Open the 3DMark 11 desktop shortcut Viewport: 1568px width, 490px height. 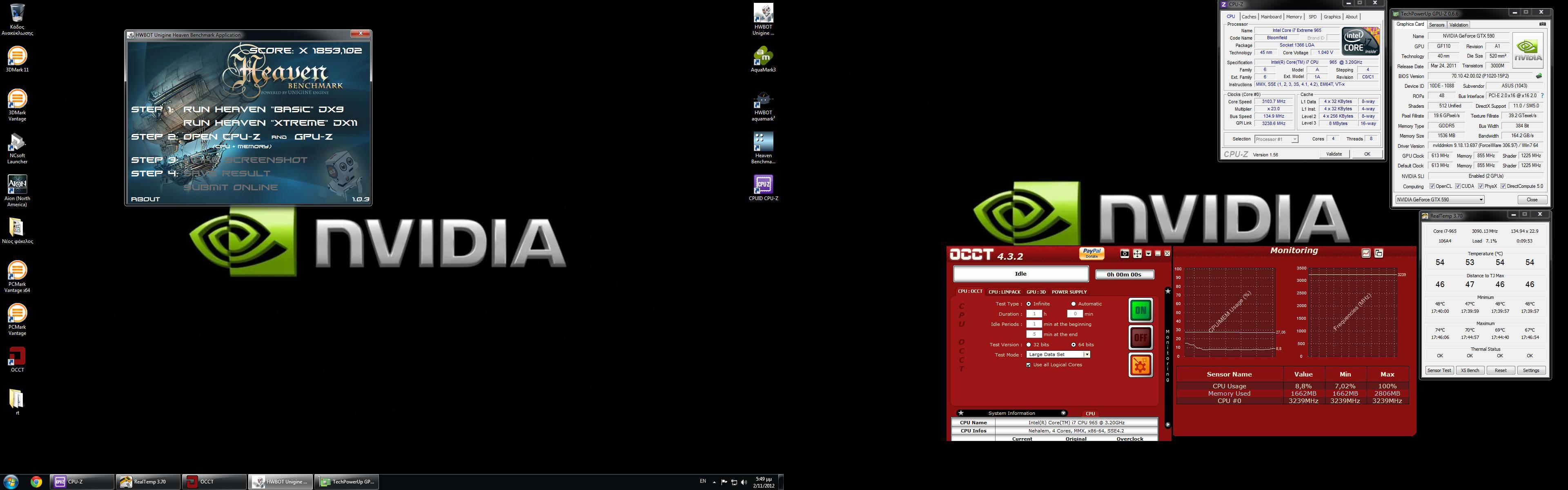coord(17,59)
